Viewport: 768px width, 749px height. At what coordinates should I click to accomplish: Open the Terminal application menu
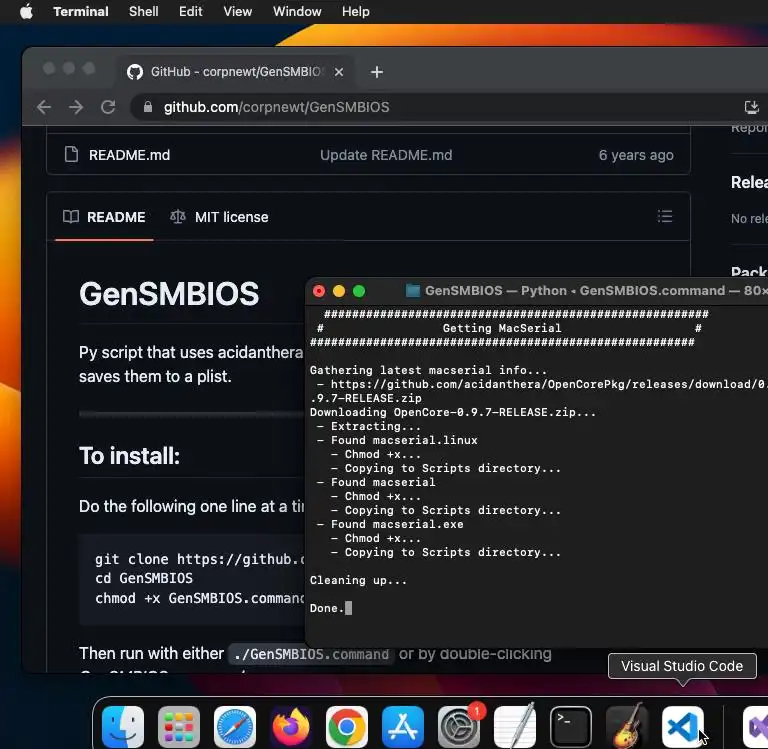(81, 11)
